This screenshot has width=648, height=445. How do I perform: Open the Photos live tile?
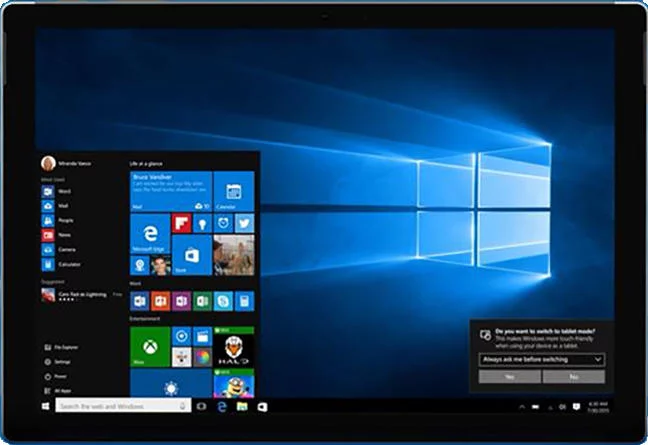tap(234, 255)
